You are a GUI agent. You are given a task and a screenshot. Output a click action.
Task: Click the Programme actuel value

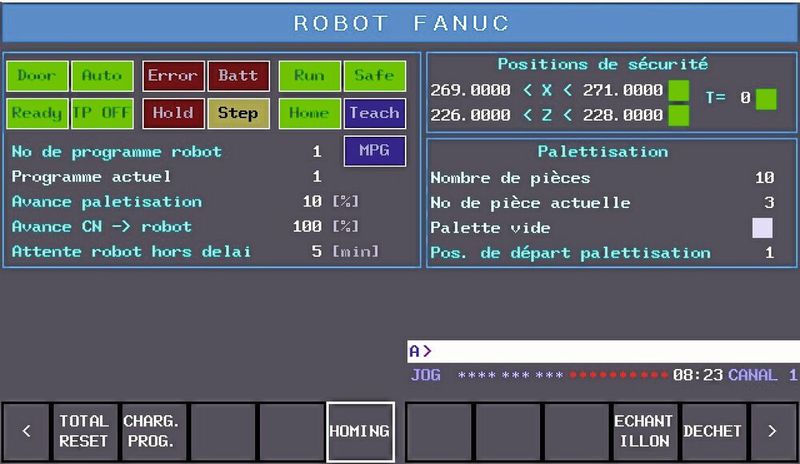pos(317,177)
